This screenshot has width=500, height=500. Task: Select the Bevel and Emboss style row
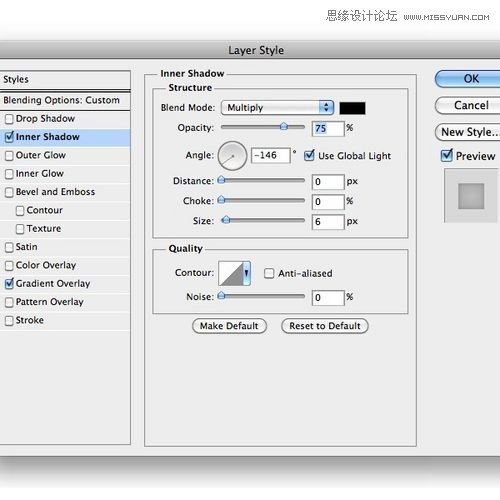[x=65, y=192]
